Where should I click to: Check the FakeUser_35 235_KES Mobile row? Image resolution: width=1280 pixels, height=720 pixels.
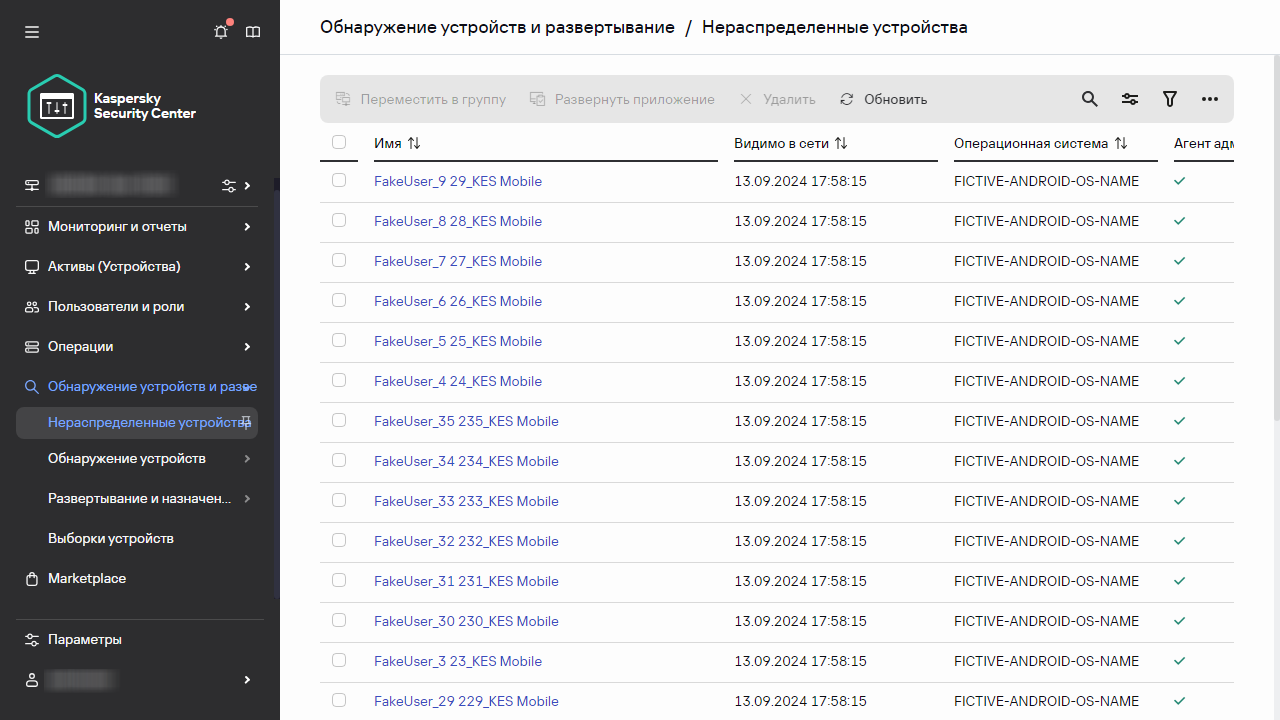339,420
